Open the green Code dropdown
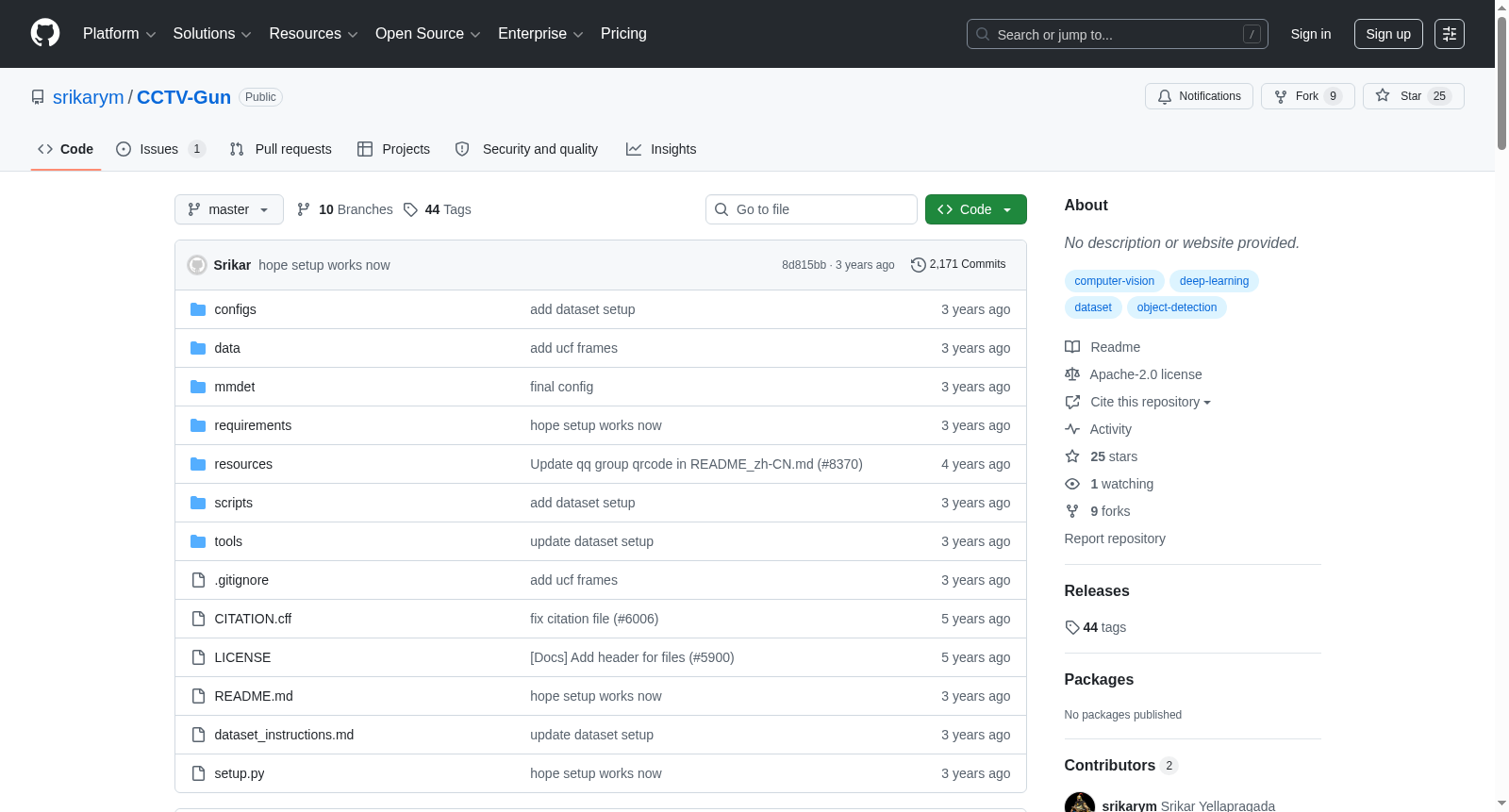Viewport: 1509px width, 812px height. pos(976,209)
